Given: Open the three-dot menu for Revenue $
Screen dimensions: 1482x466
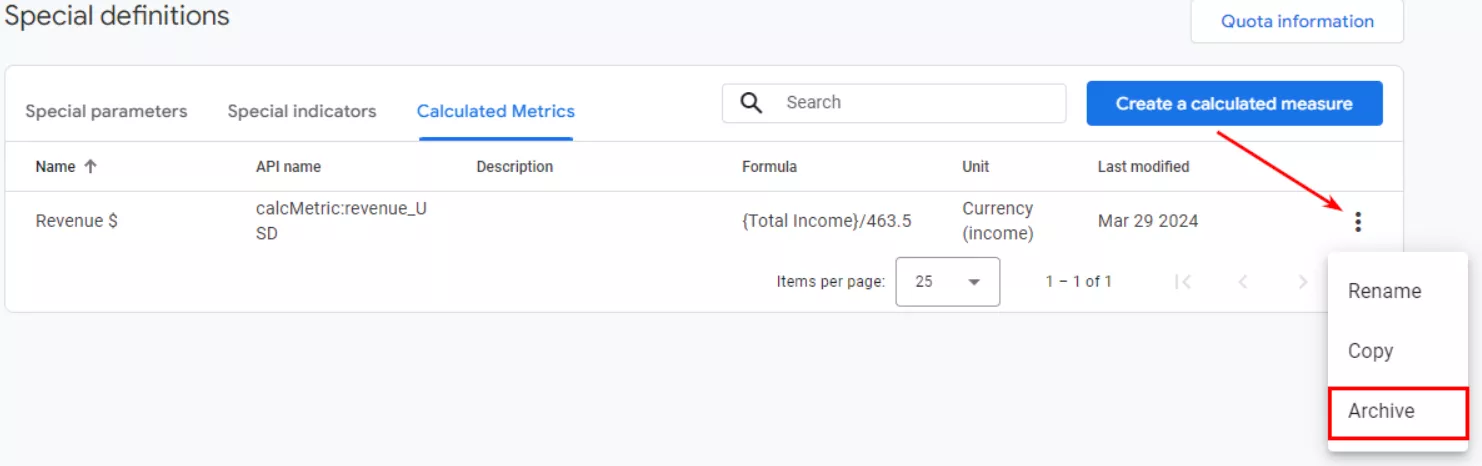Looking at the screenshot, I should [x=1357, y=222].
